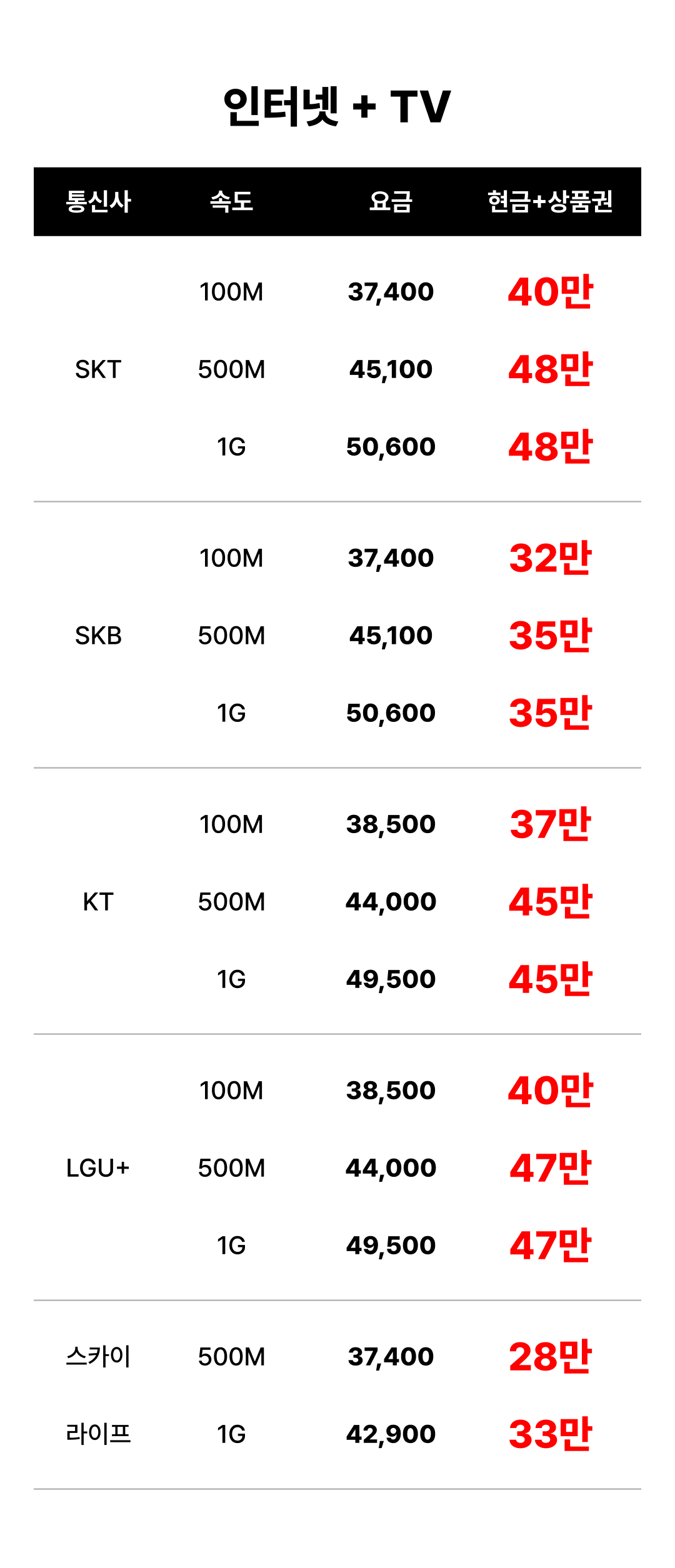The height and width of the screenshot is (1568, 675).
Task: Click the 인터넷 + TV title
Action: (x=337, y=106)
